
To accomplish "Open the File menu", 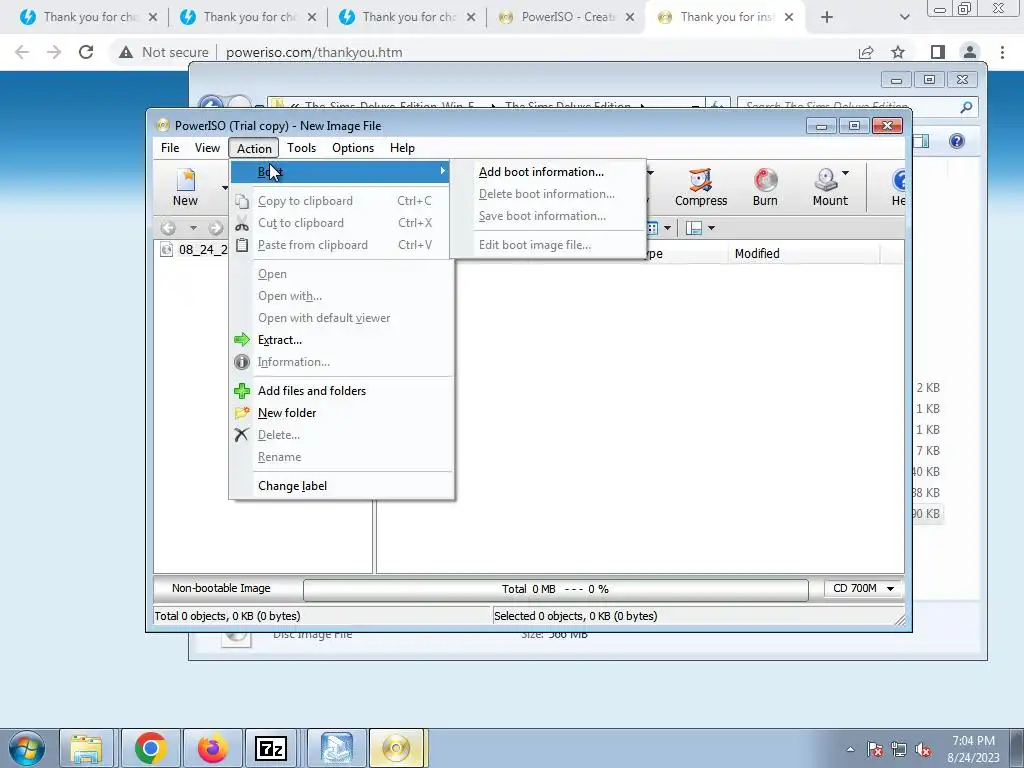I will pos(170,148).
